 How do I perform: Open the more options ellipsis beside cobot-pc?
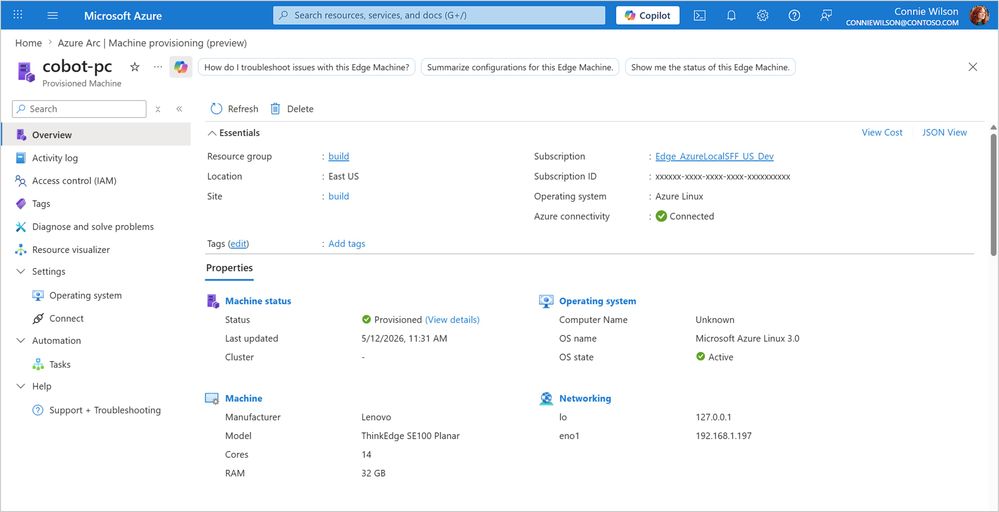pos(158,67)
